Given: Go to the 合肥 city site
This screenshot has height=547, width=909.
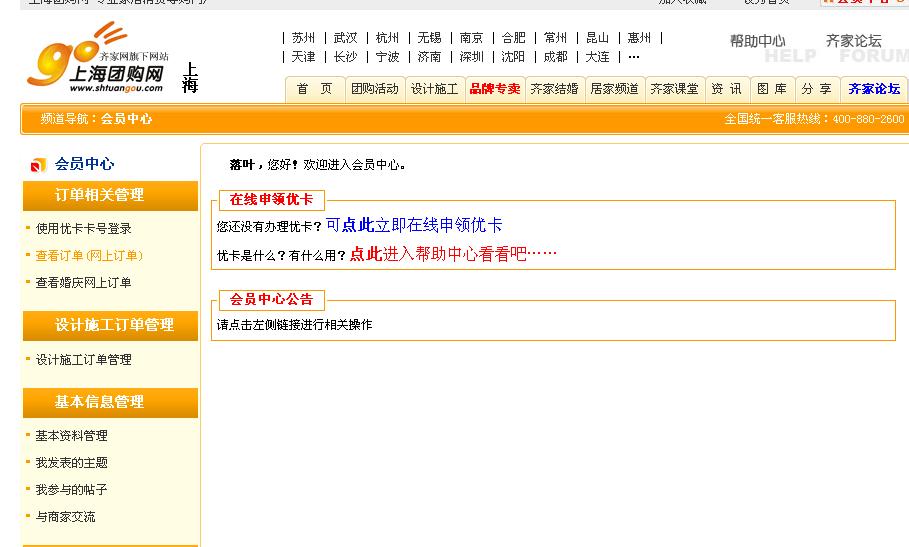Looking at the screenshot, I should pyautogui.click(x=514, y=38).
